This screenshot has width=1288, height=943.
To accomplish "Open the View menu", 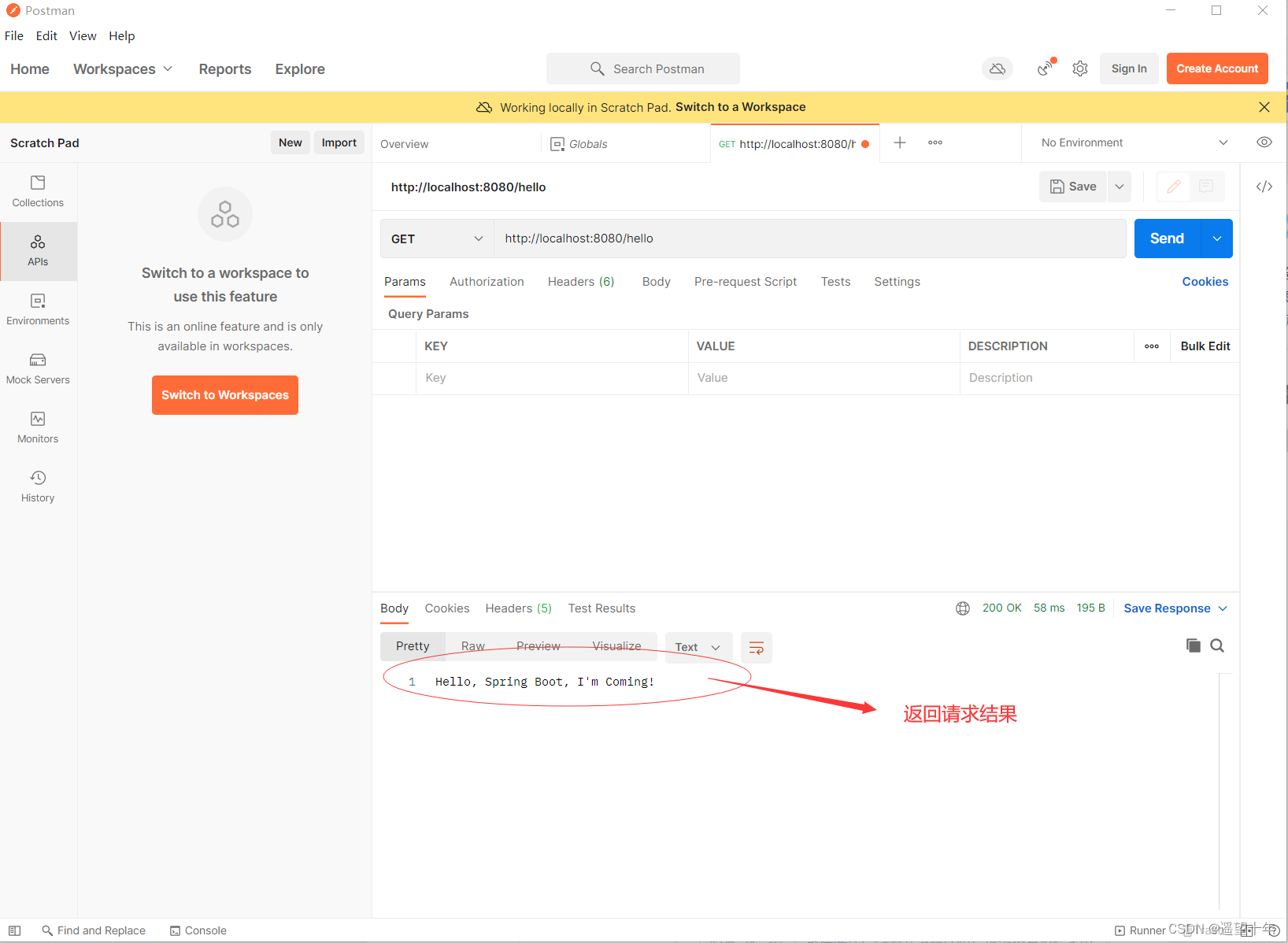I will 83,36.
